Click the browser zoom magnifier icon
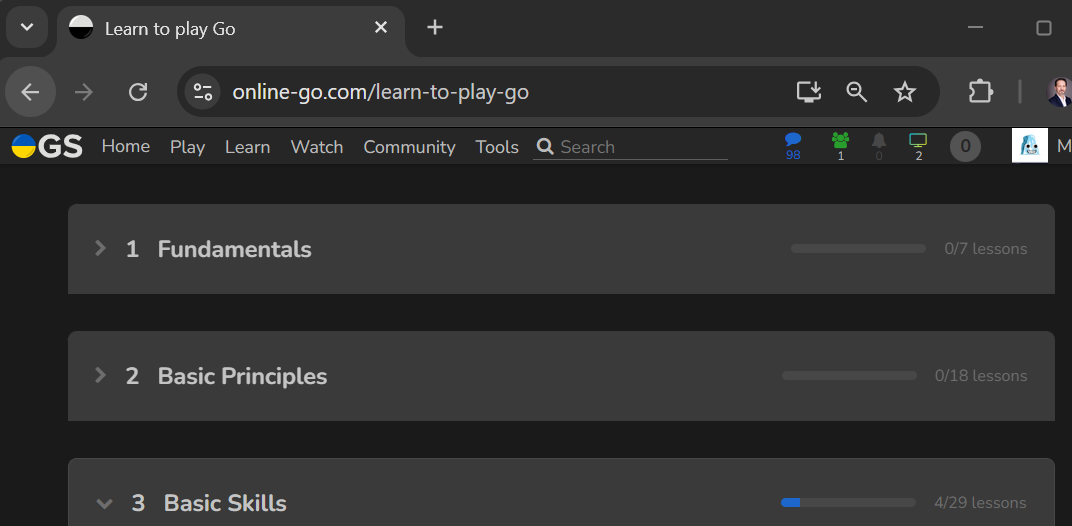1072x526 pixels. tap(856, 92)
